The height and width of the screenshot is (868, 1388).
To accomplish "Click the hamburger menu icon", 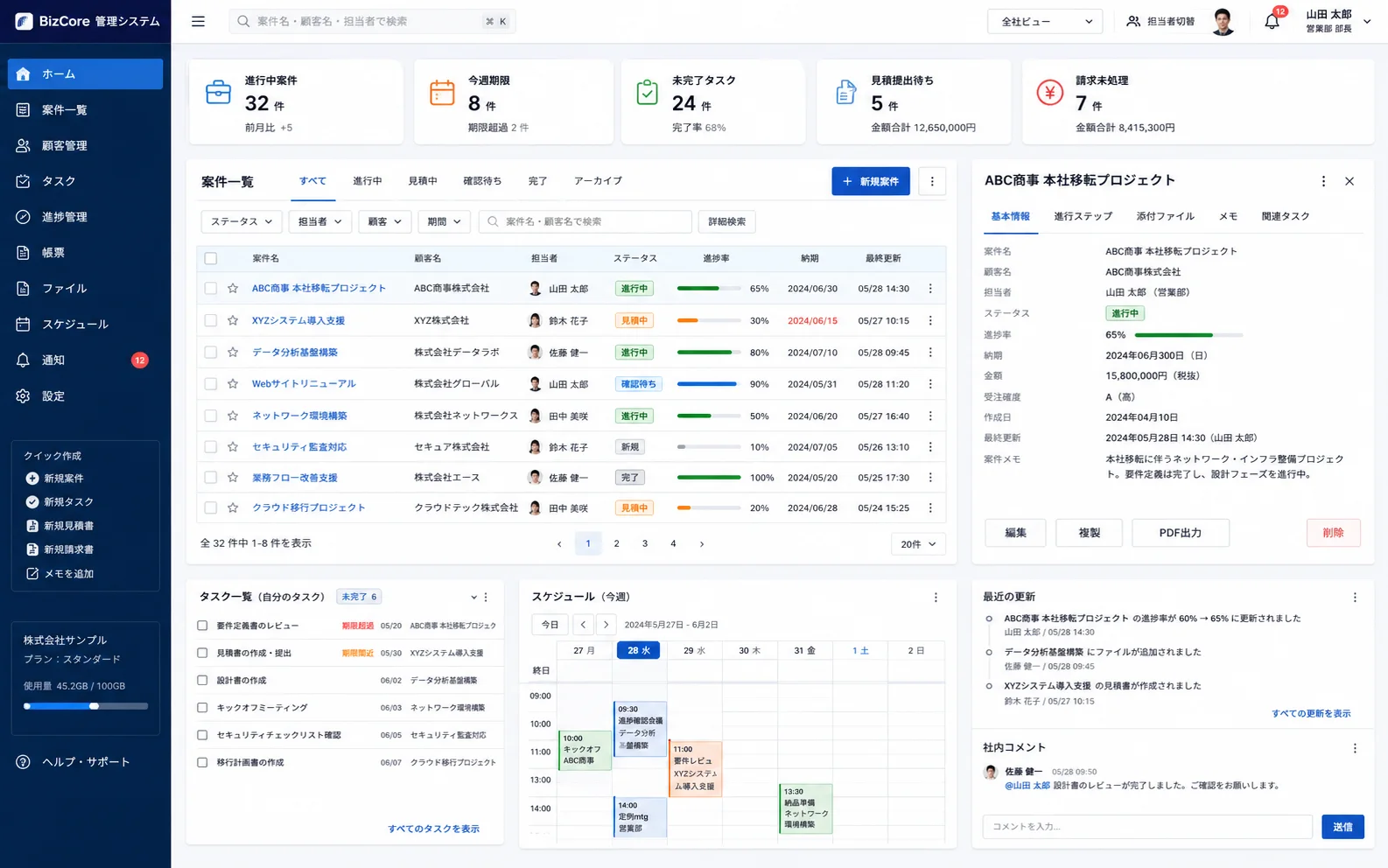I will (x=198, y=21).
